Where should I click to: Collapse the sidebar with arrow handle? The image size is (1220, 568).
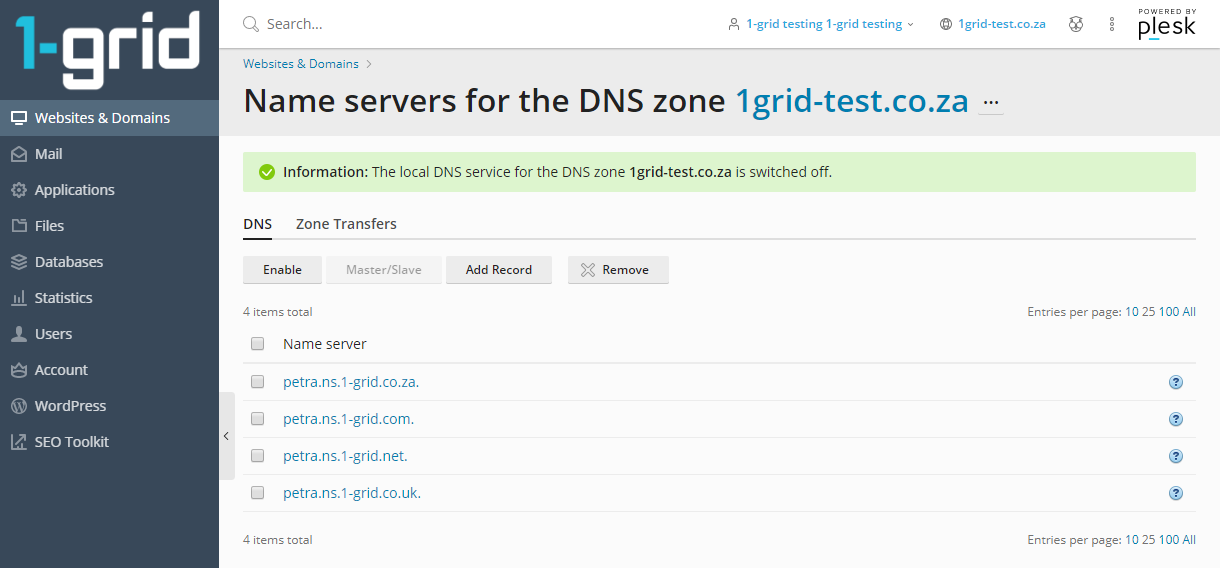[226, 436]
